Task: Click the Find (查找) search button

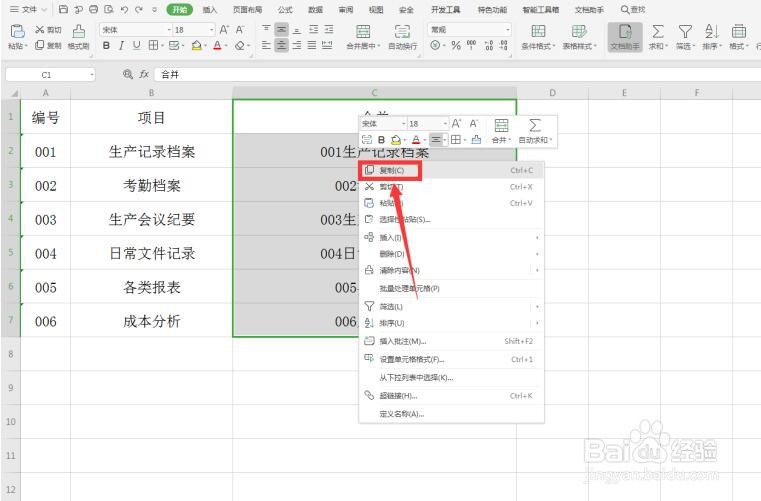Action: tap(633, 10)
